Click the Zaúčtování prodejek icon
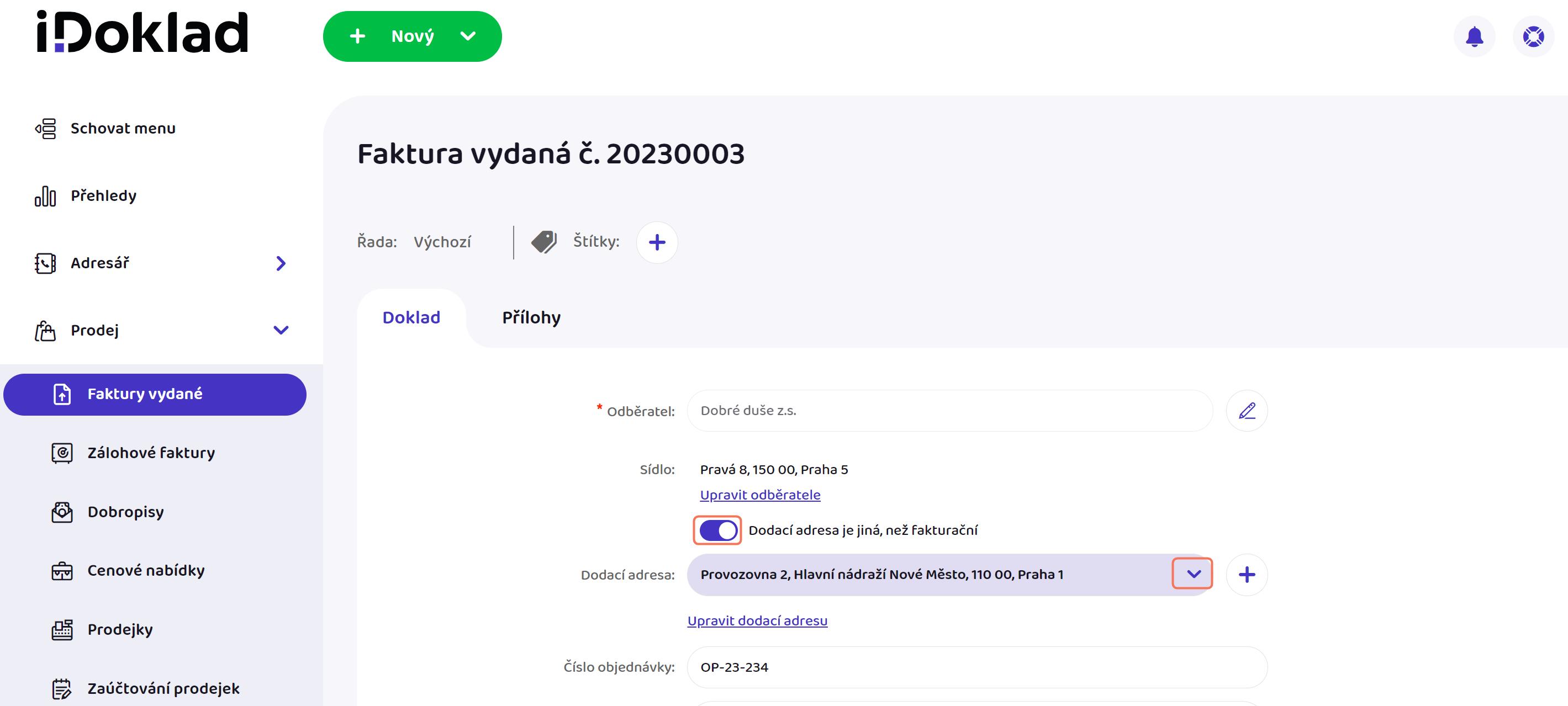This screenshot has height=706, width=1568. pos(62,689)
